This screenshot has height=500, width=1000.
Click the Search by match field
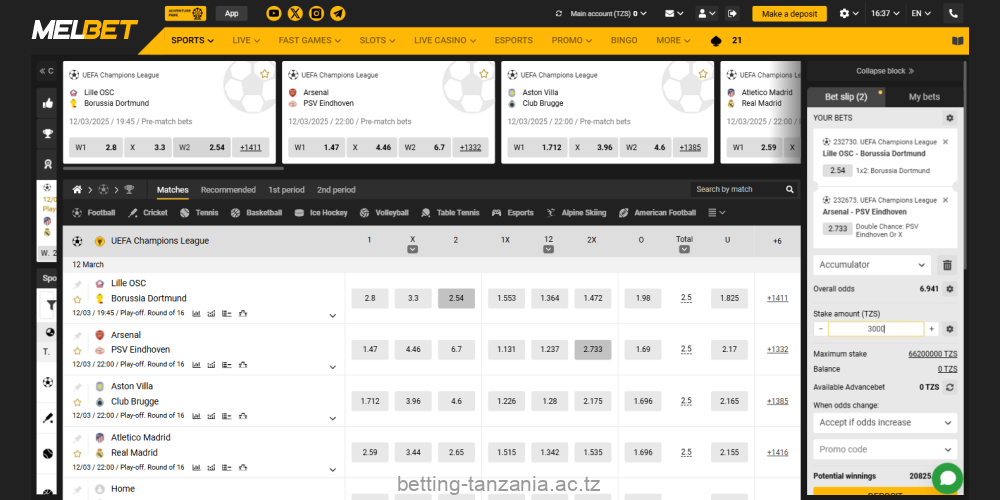(x=737, y=189)
